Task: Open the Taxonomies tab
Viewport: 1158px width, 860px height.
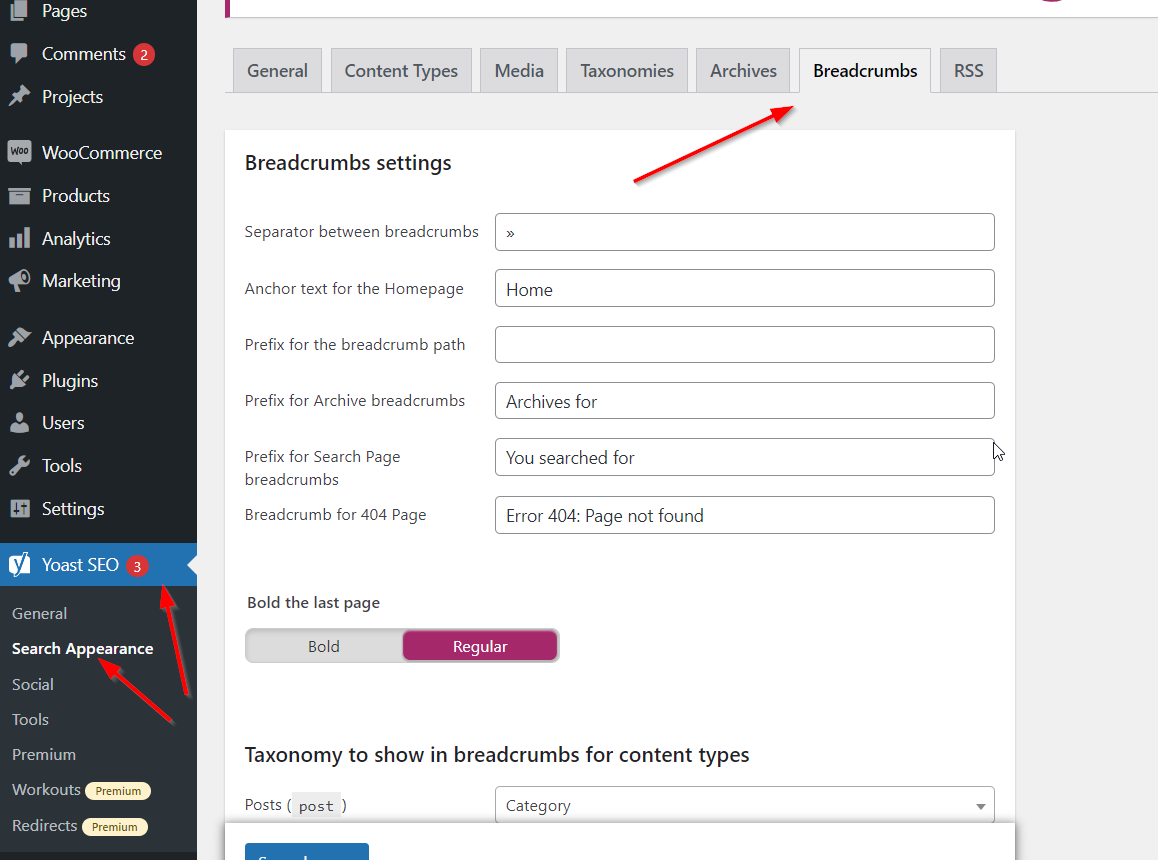Action: click(x=627, y=71)
